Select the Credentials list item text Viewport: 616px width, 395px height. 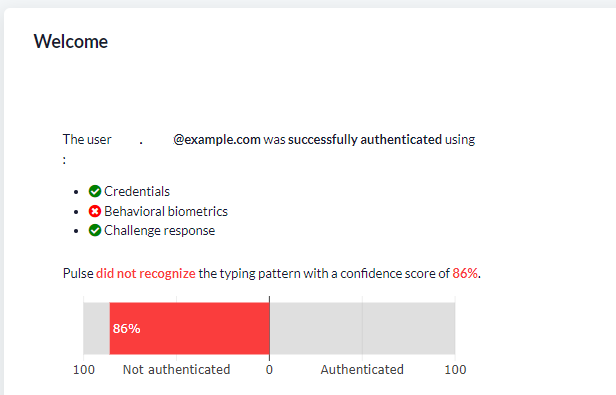(137, 191)
